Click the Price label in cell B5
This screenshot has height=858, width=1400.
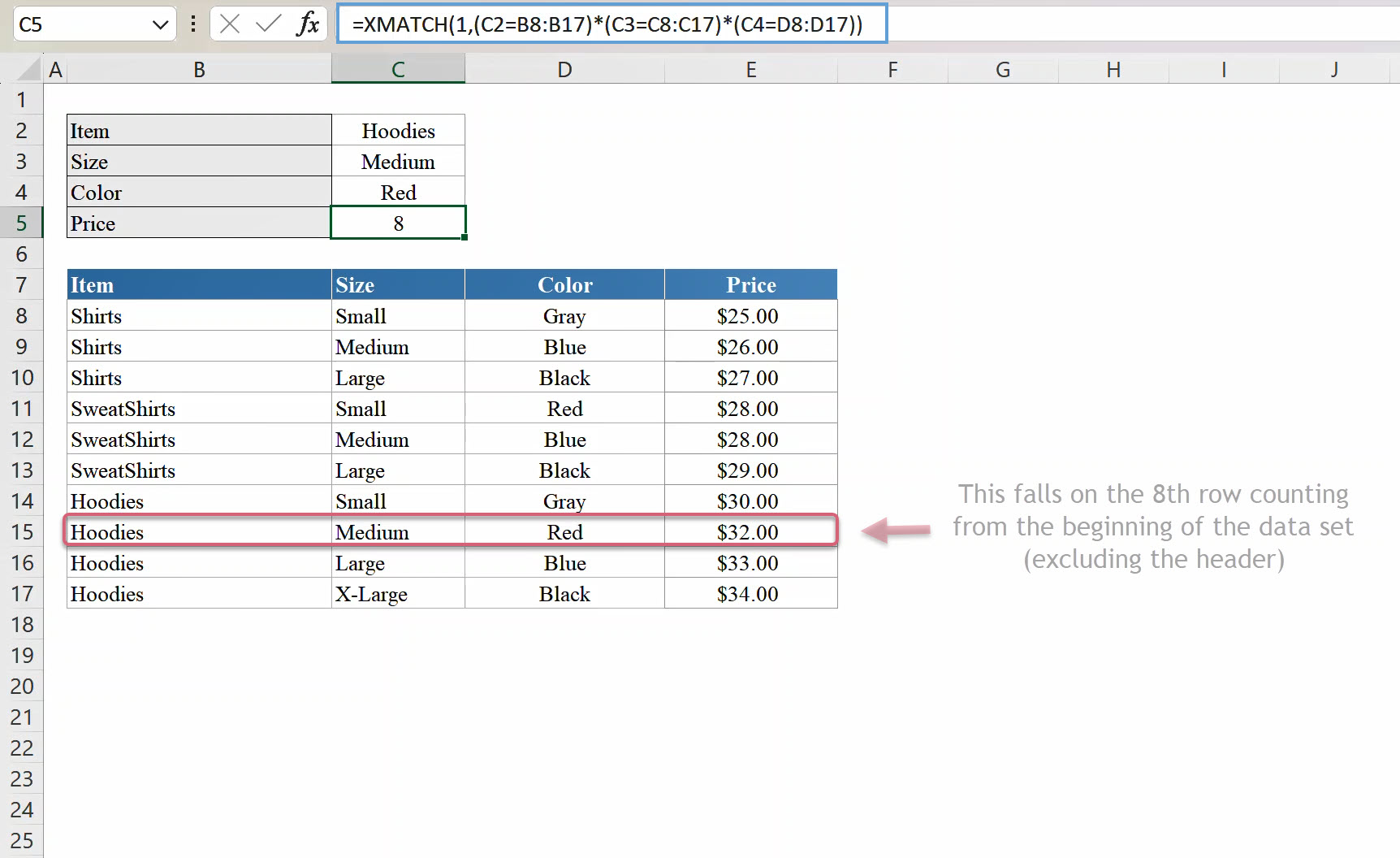(x=199, y=223)
